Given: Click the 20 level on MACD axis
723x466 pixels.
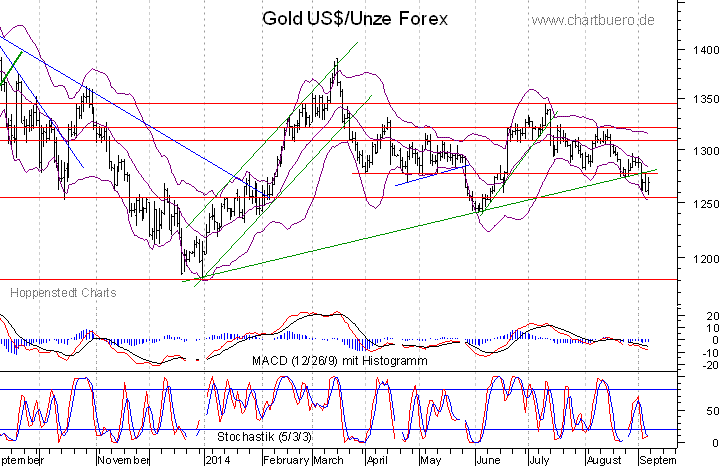Looking at the screenshot, I should click(712, 316).
